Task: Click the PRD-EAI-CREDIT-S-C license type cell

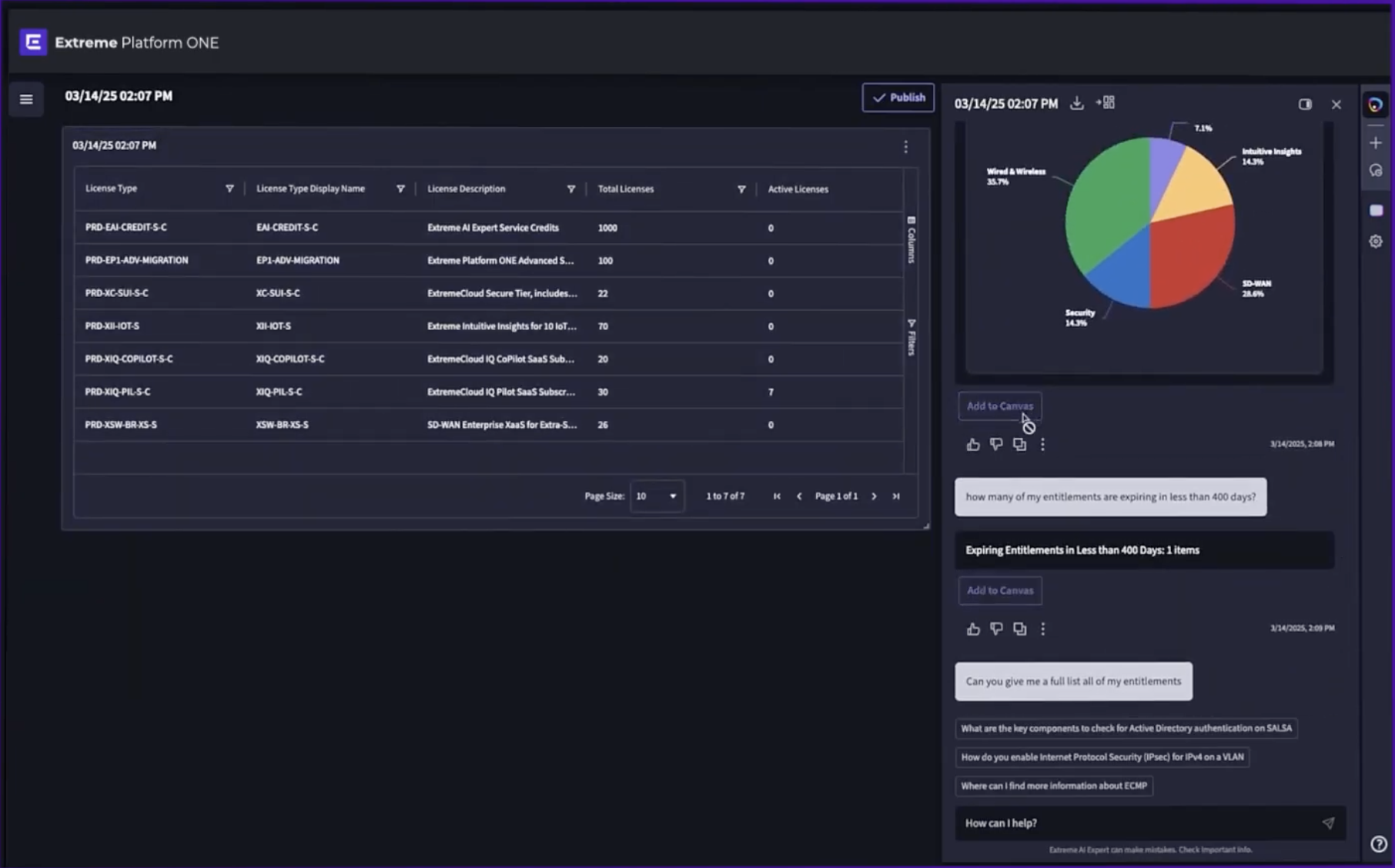Action: (126, 228)
